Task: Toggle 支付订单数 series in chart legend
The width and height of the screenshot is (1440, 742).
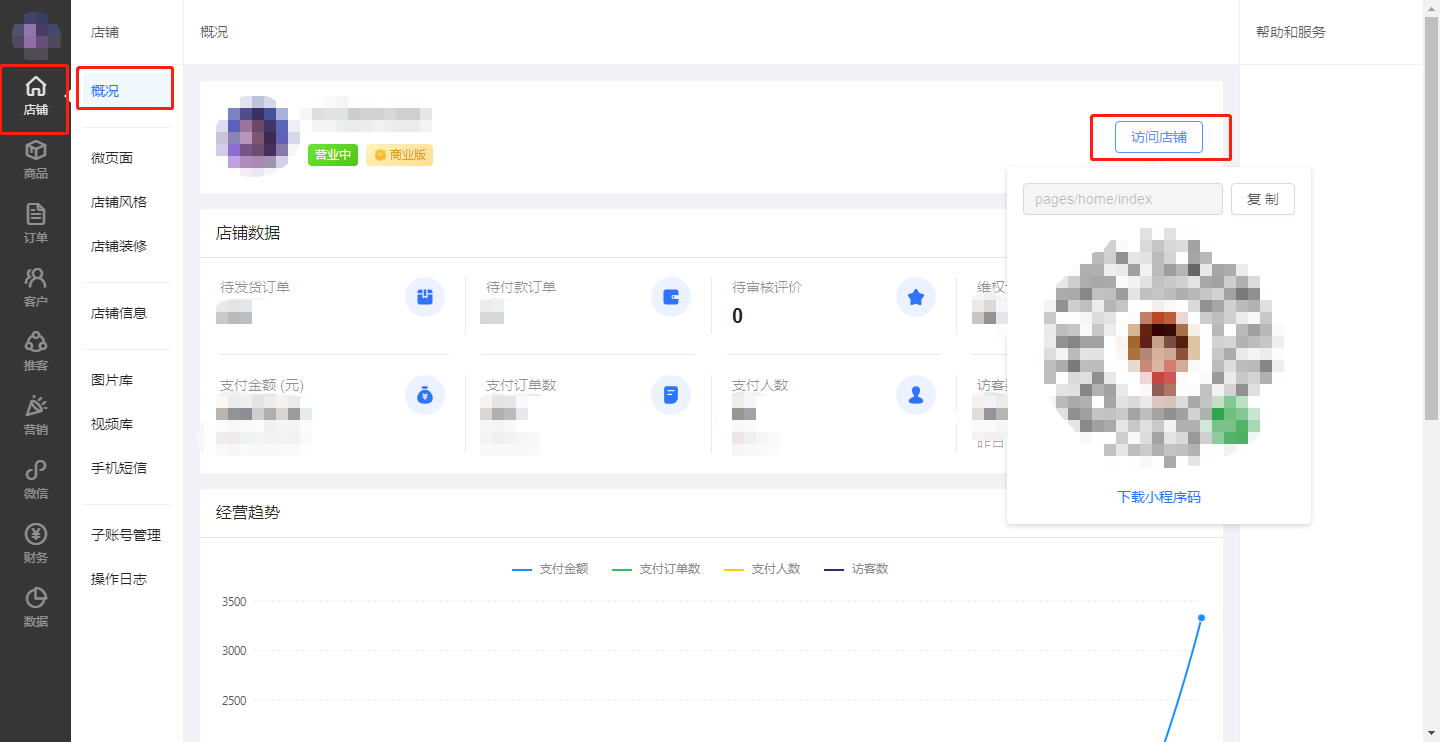Action: 656,569
